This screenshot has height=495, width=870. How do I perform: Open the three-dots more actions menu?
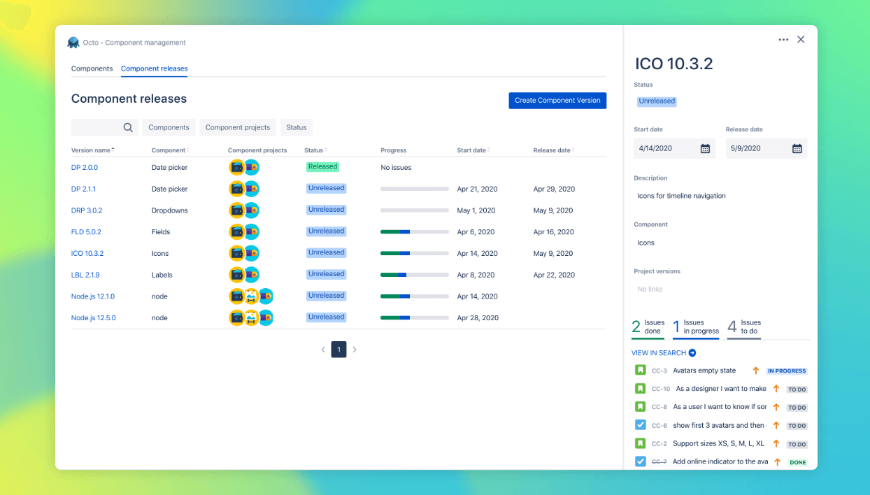[783, 40]
